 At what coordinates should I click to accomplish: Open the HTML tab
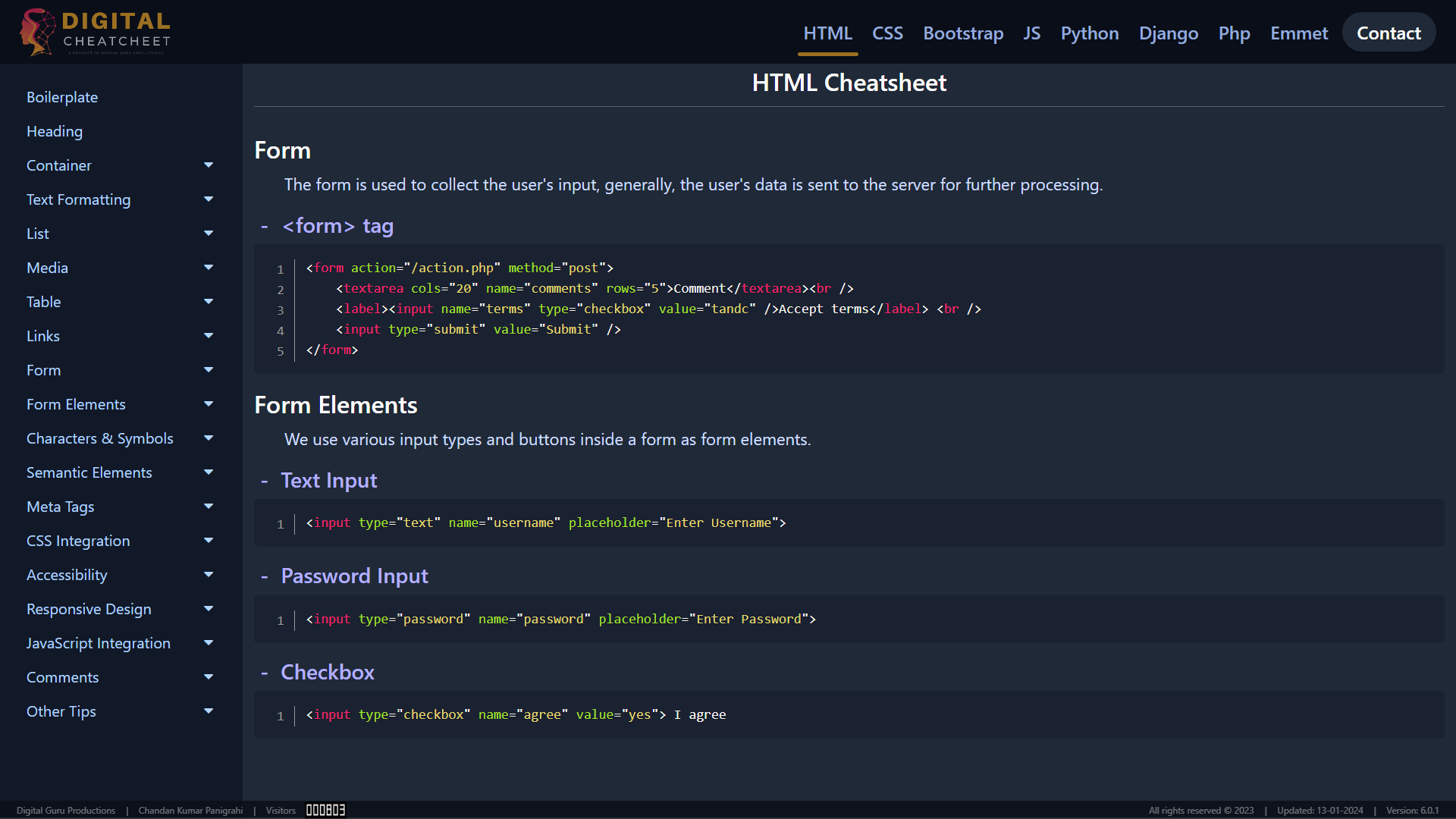[827, 33]
